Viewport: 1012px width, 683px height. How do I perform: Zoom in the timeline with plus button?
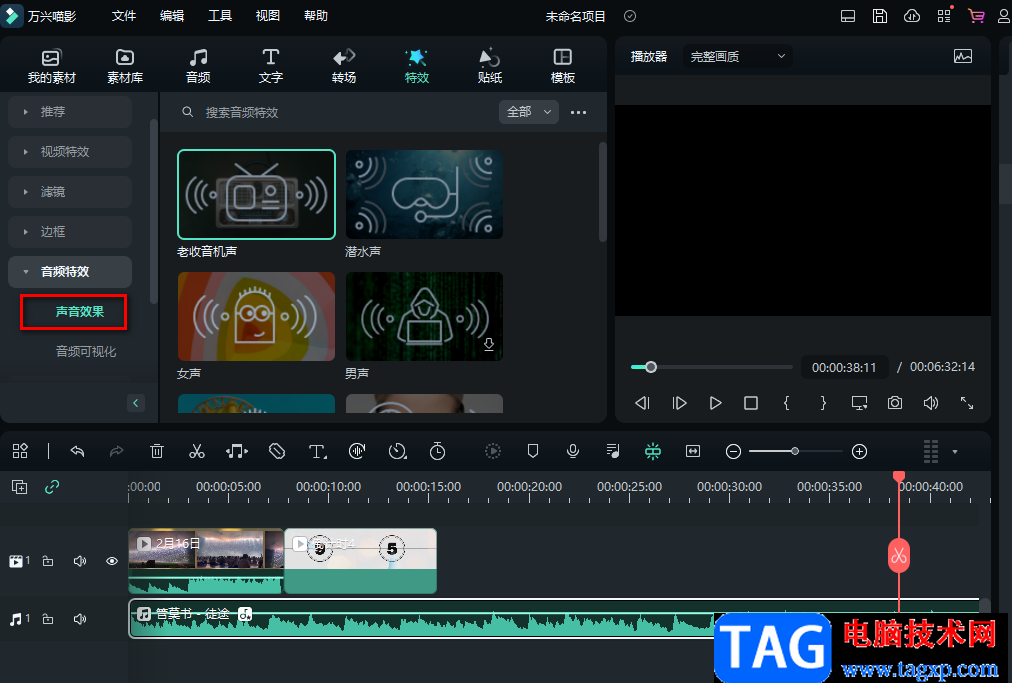pyautogui.click(x=859, y=452)
